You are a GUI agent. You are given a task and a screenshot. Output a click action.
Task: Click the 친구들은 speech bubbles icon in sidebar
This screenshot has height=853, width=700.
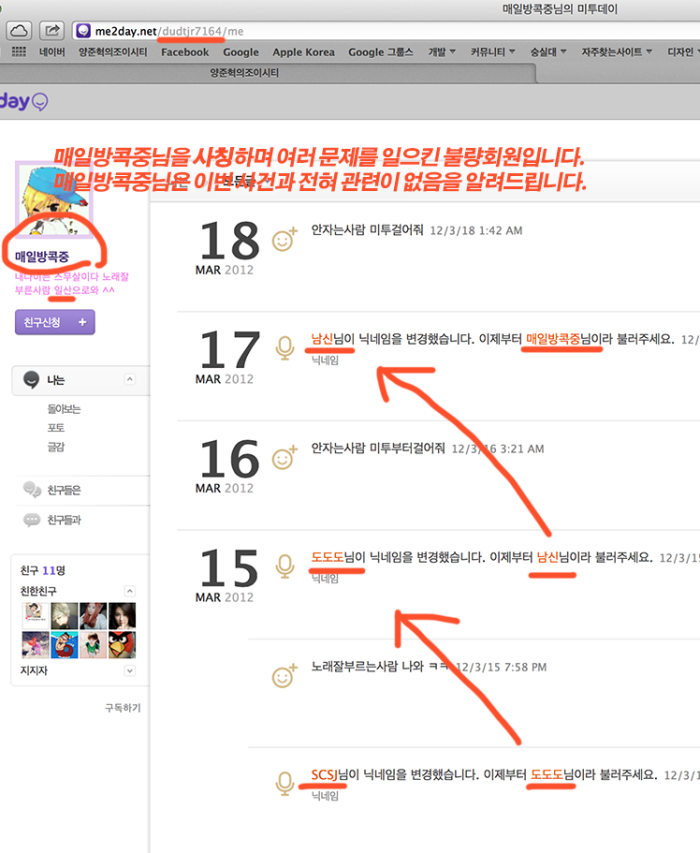[x=32, y=490]
